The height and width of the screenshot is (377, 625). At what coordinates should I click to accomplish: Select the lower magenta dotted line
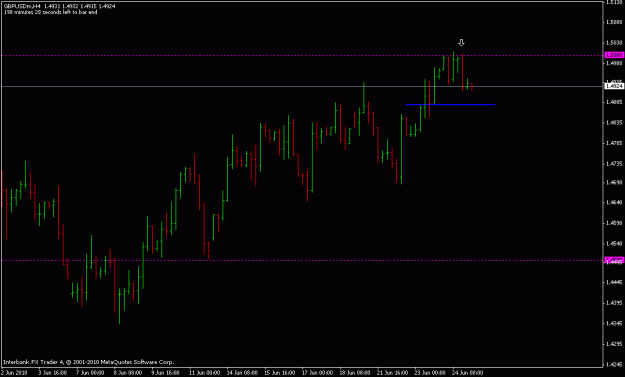pos(301,261)
